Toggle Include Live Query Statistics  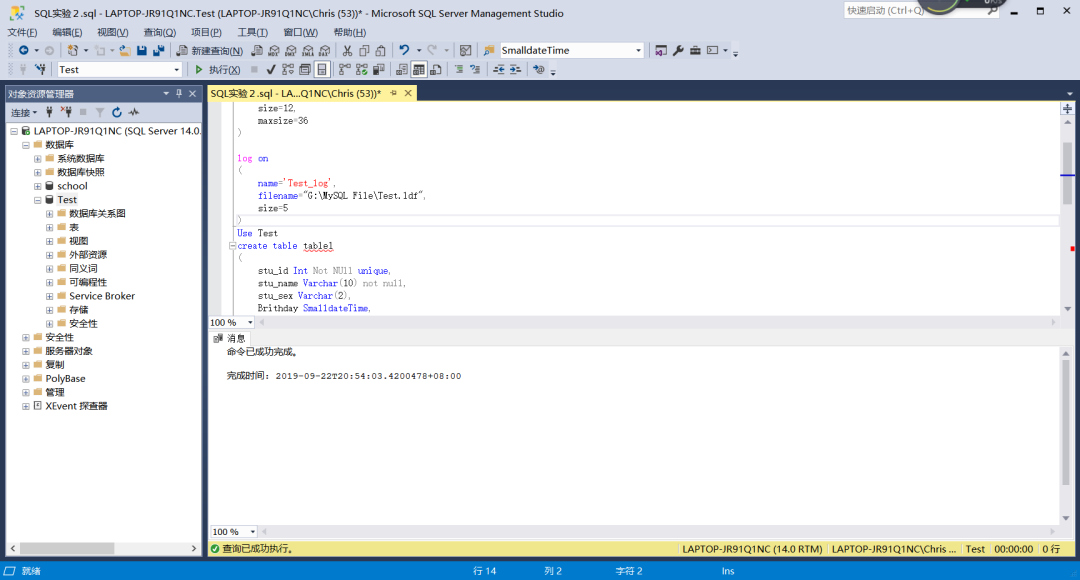pyautogui.click(x=361, y=70)
